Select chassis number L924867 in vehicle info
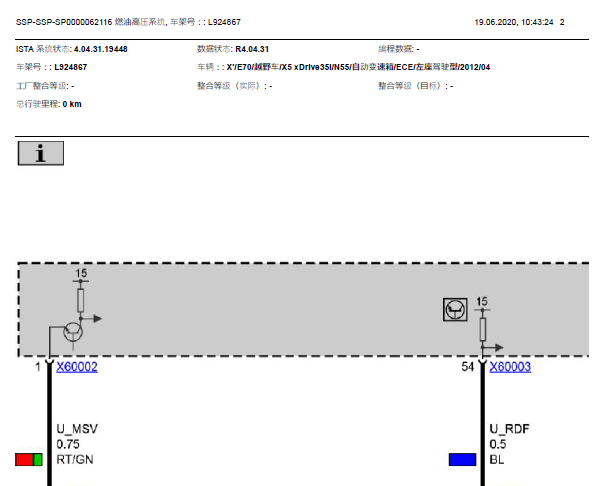Viewport: 599px width, 486px height. (71, 67)
